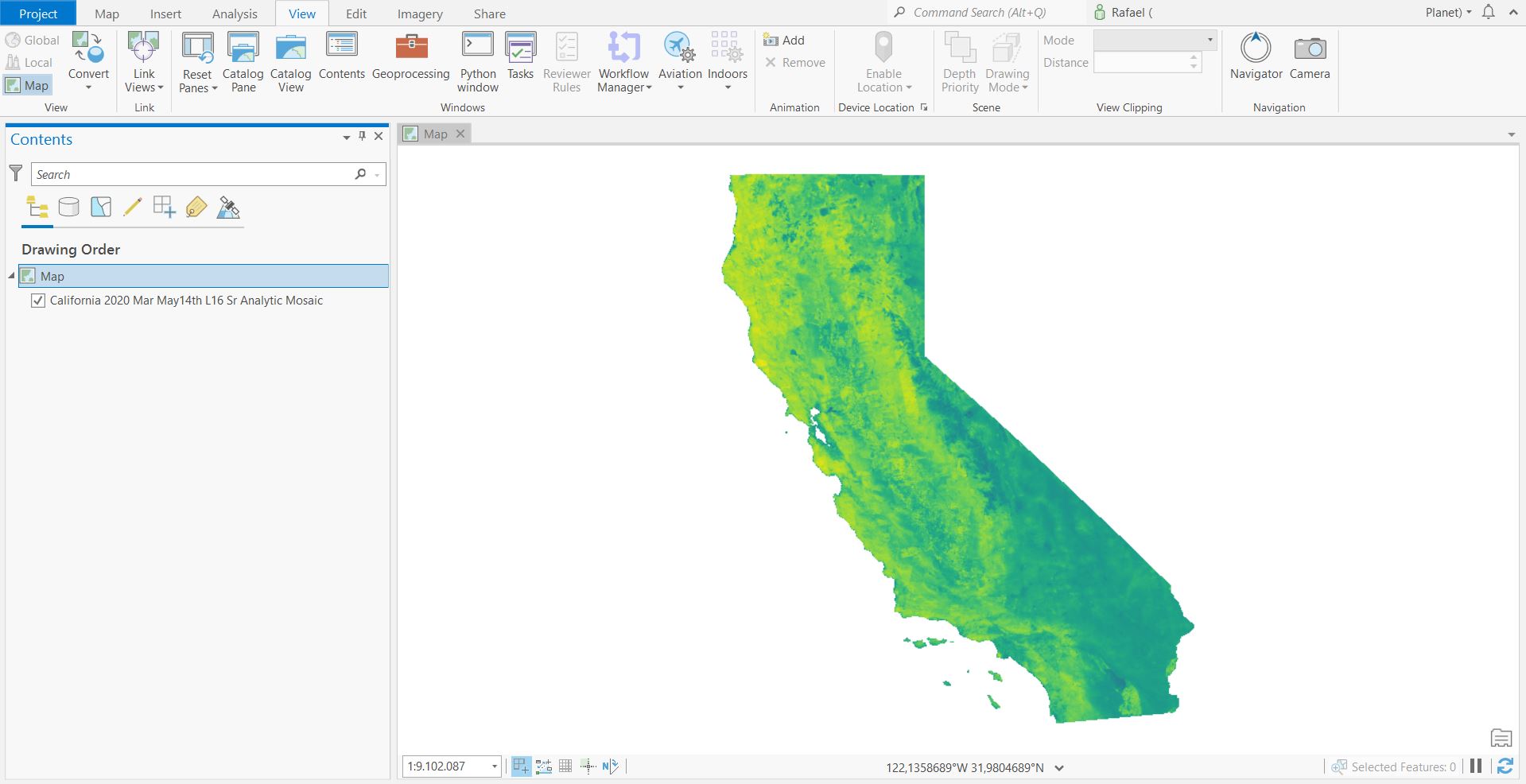Viewport: 1526px width, 784px height.
Task: Open the Analysis menu tab
Action: tap(233, 14)
